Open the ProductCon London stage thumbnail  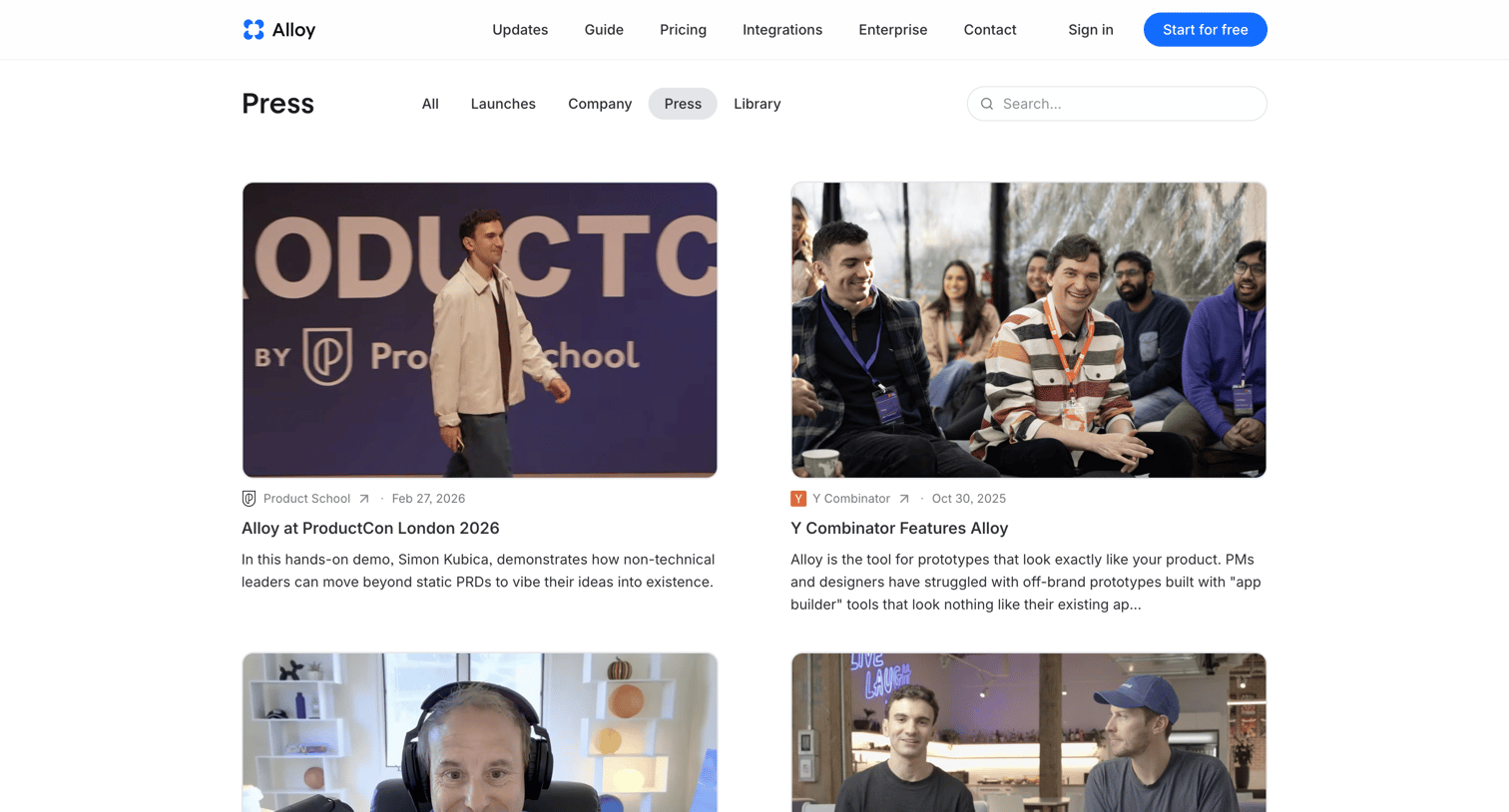click(480, 330)
